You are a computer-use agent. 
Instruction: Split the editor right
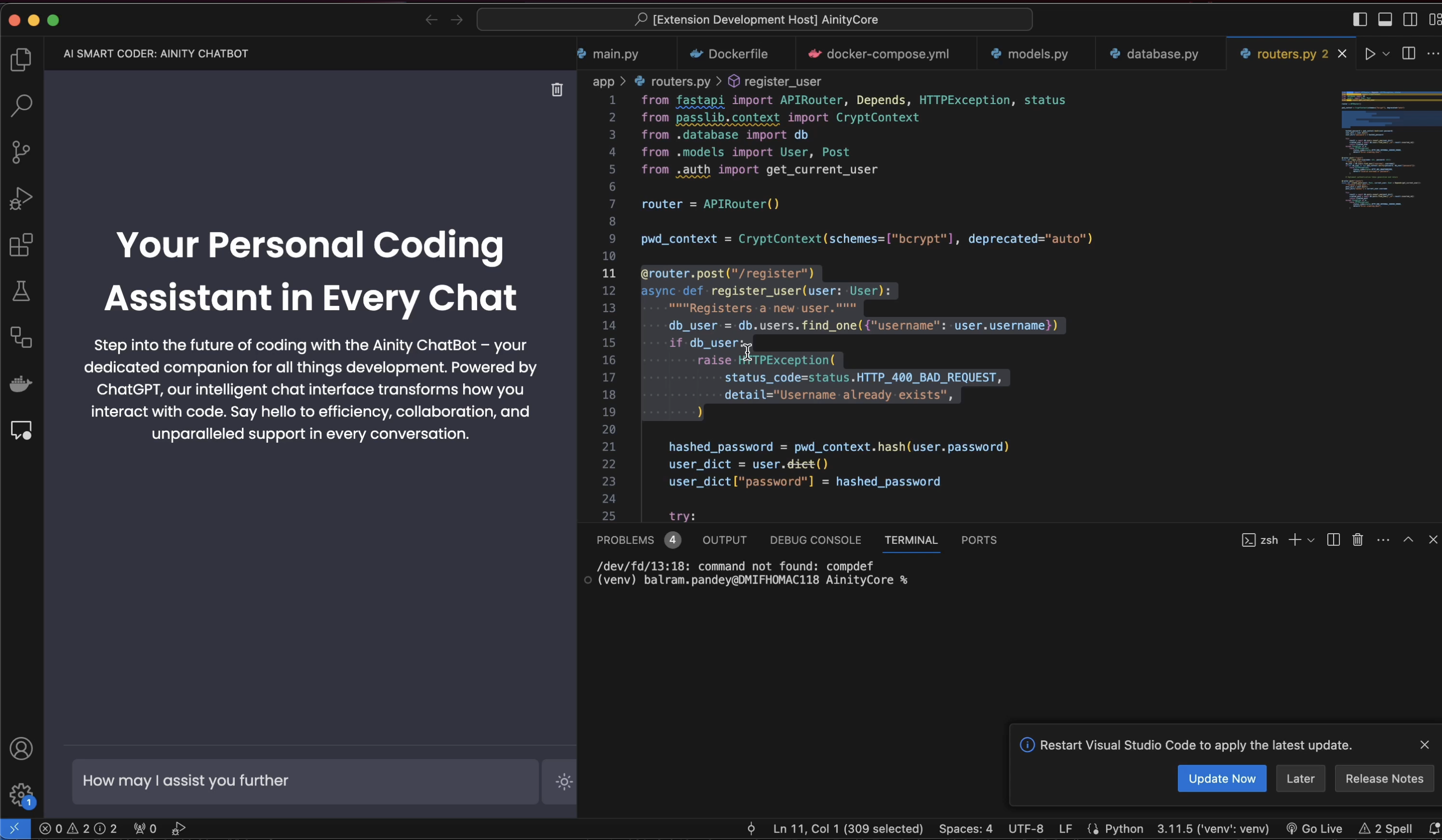(1408, 54)
